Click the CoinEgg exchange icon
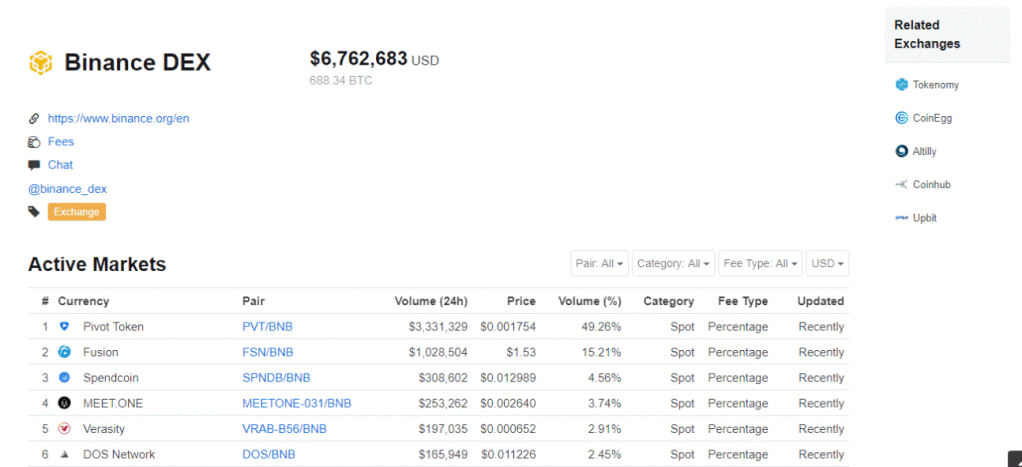This screenshot has width=1022, height=467. click(901, 118)
